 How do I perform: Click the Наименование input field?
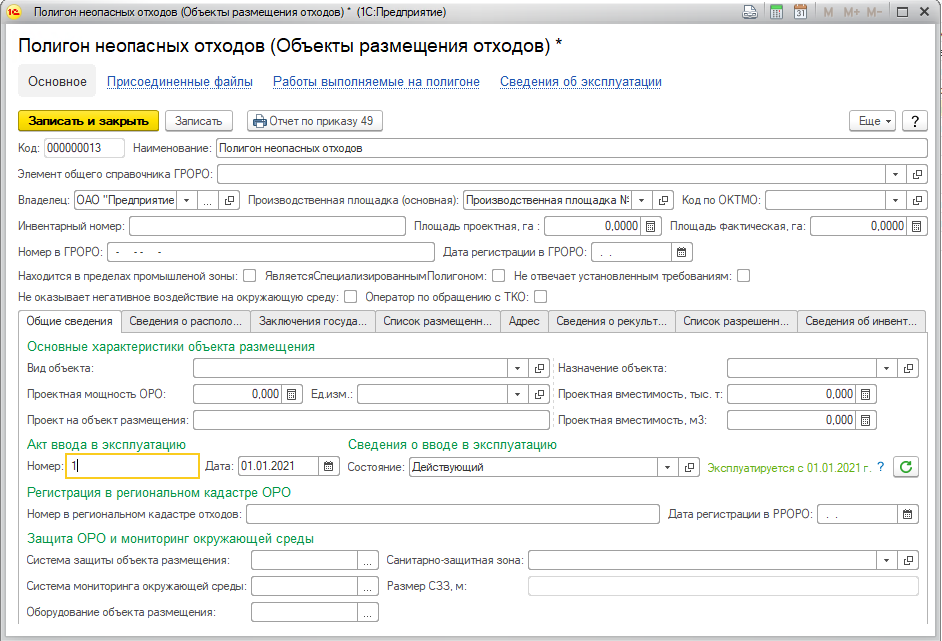pos(571,148)
